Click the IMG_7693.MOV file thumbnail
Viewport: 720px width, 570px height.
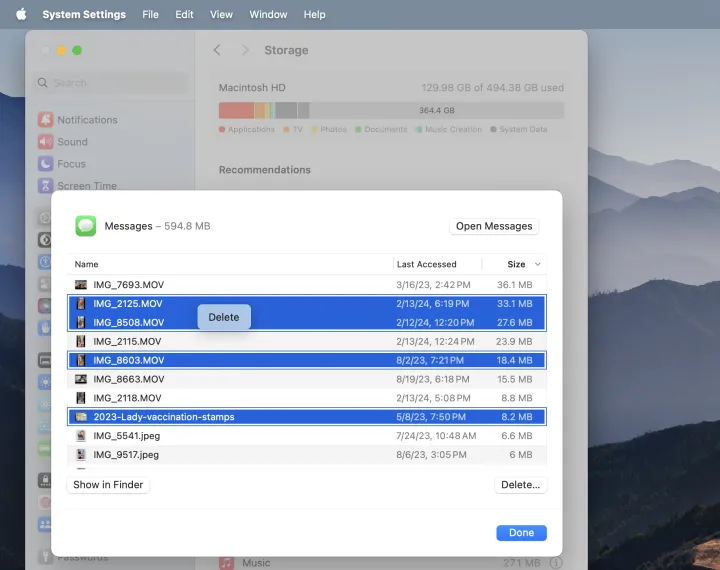tap(81, 285)
